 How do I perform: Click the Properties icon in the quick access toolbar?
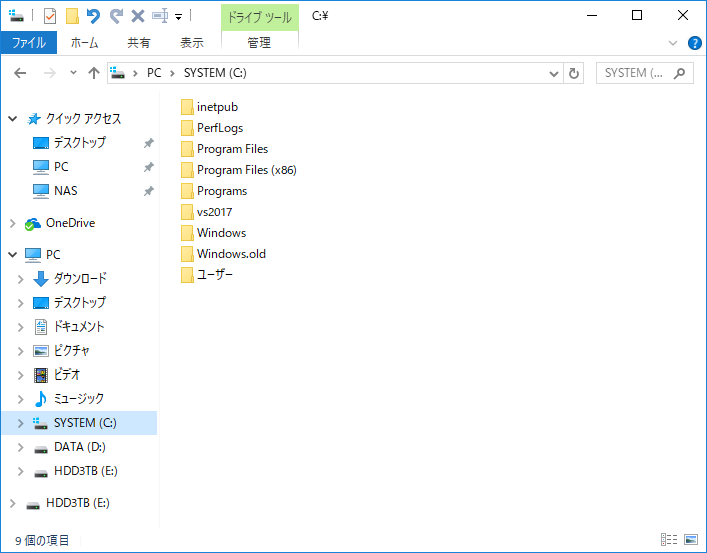(50, 16)
